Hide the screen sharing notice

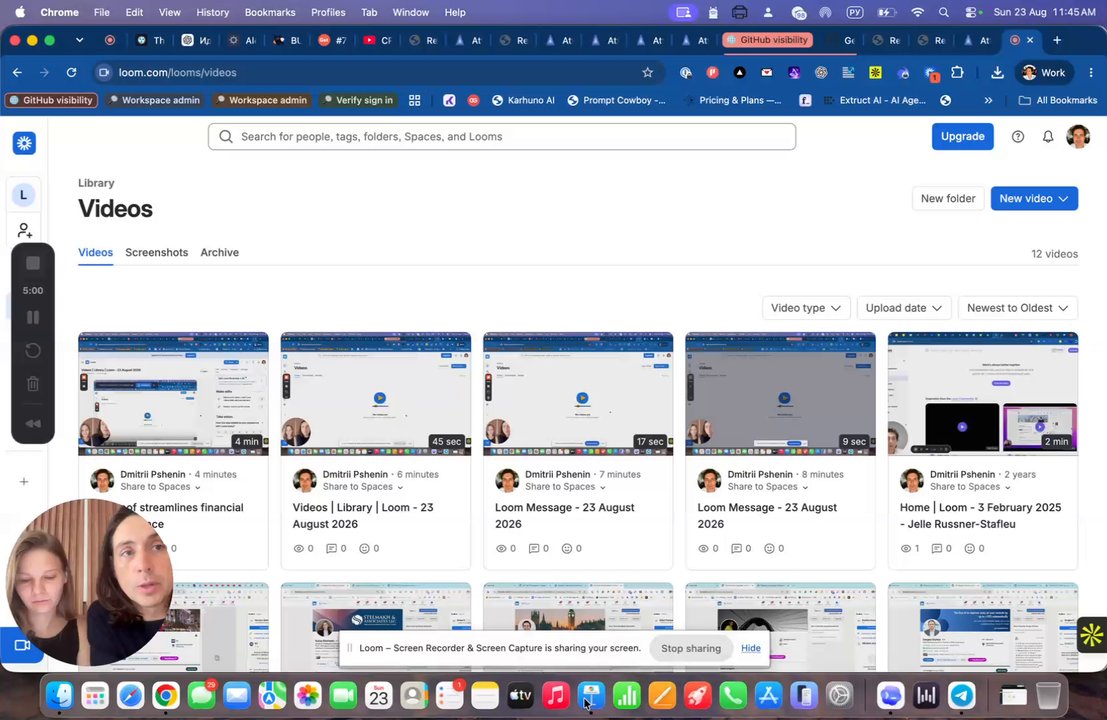(x=750, y=648)
